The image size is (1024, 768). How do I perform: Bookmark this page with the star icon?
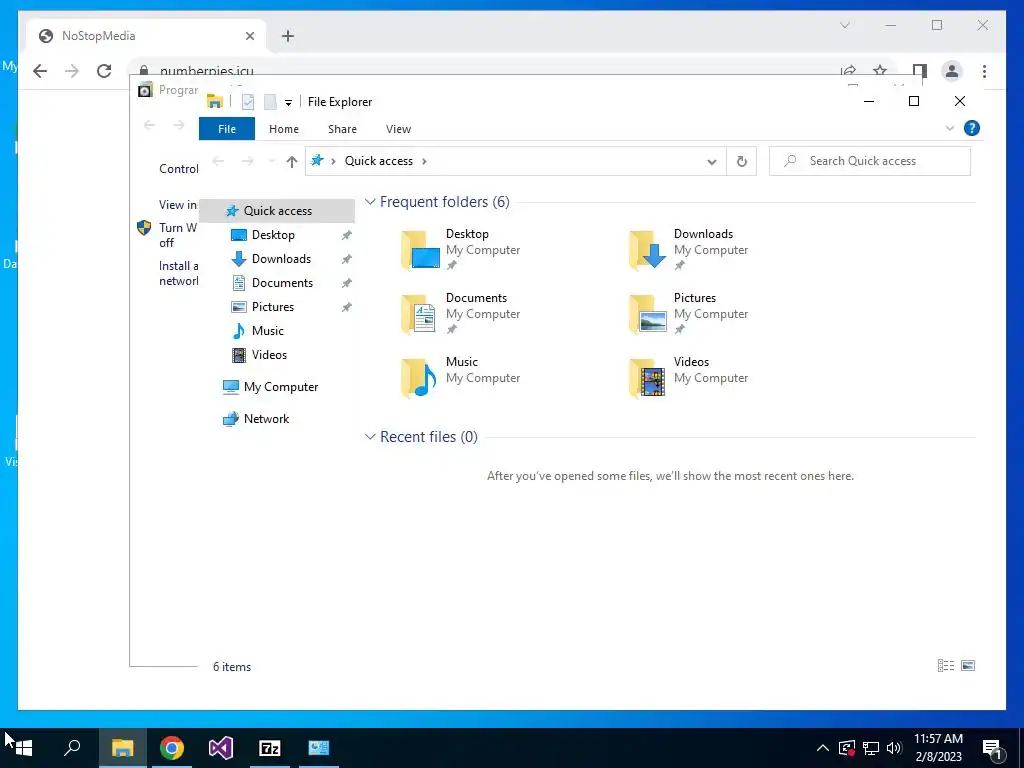point(880,71)
